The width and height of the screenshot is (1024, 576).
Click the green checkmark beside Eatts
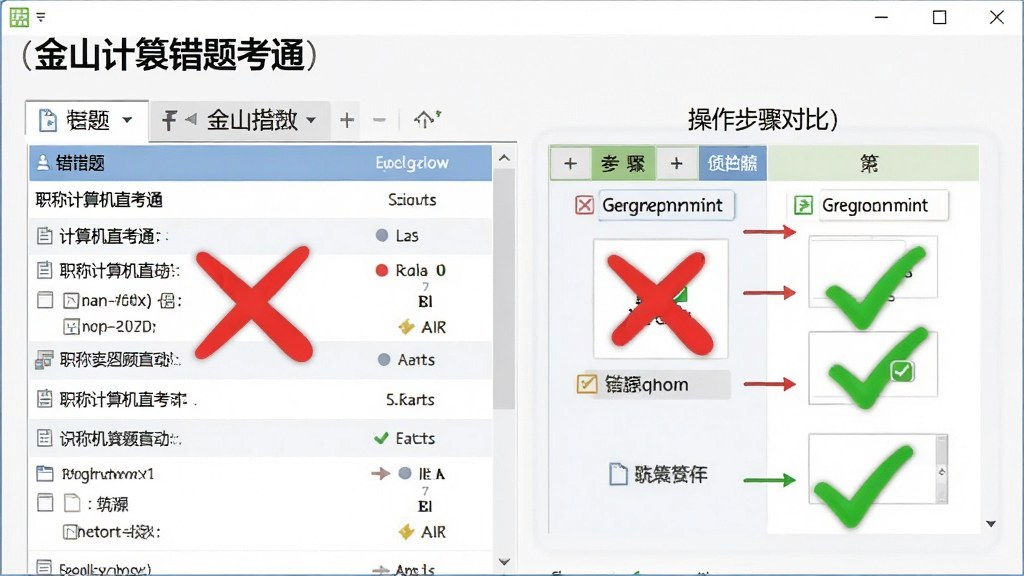[x=381, y=438]
